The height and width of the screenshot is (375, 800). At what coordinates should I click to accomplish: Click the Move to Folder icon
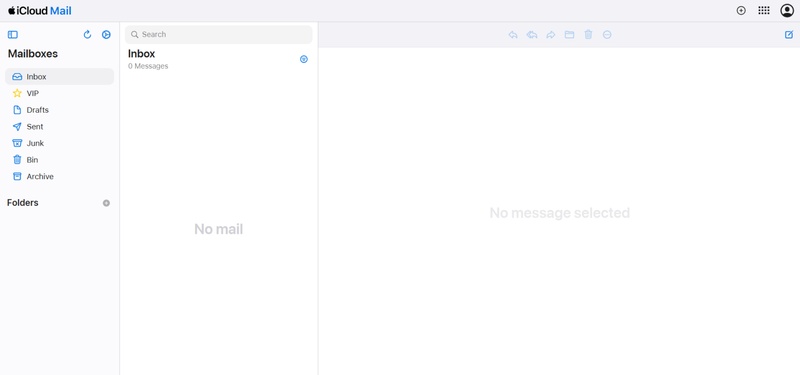click(569, 35)
